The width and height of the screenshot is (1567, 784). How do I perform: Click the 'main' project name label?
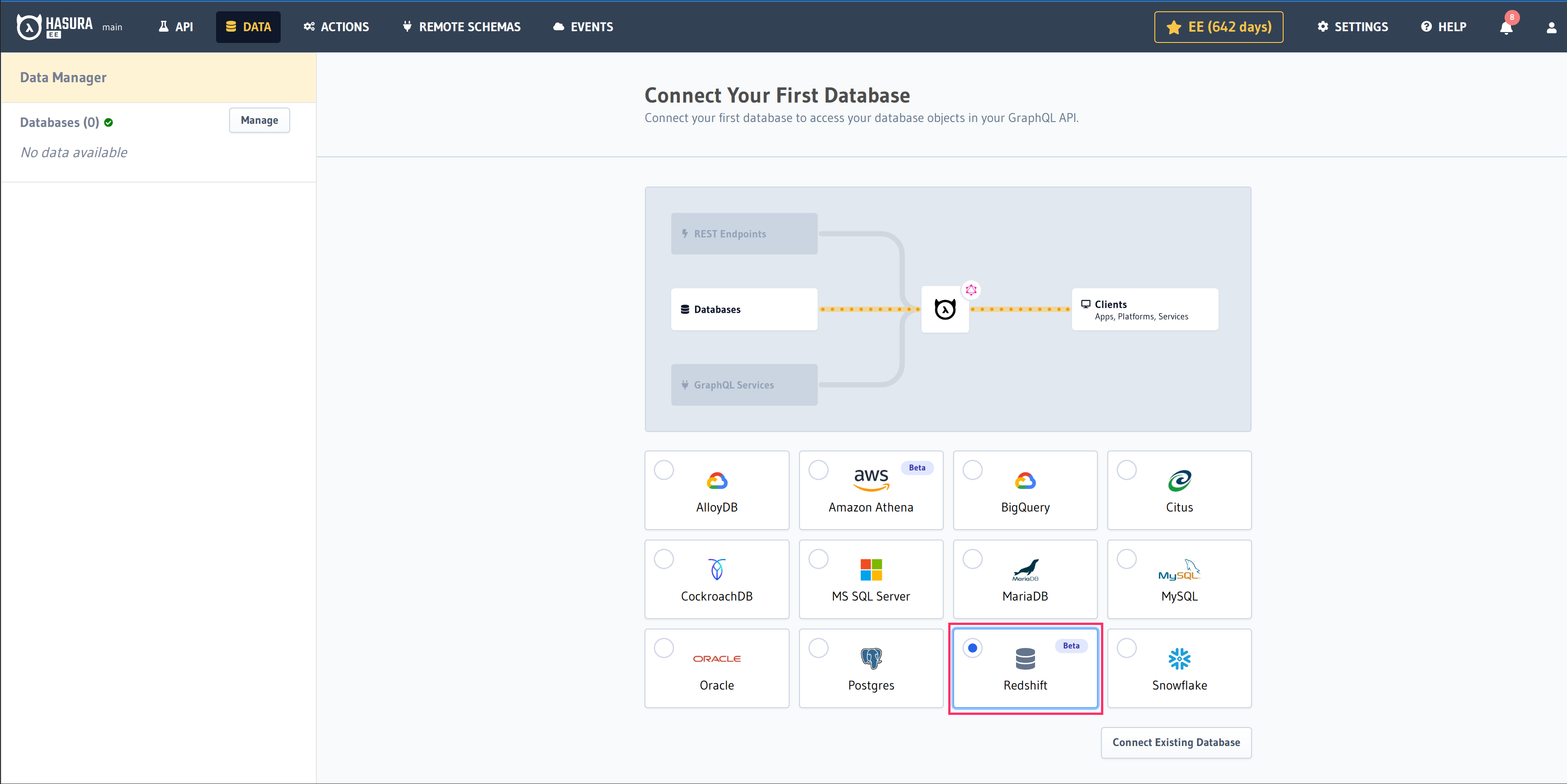112,28
